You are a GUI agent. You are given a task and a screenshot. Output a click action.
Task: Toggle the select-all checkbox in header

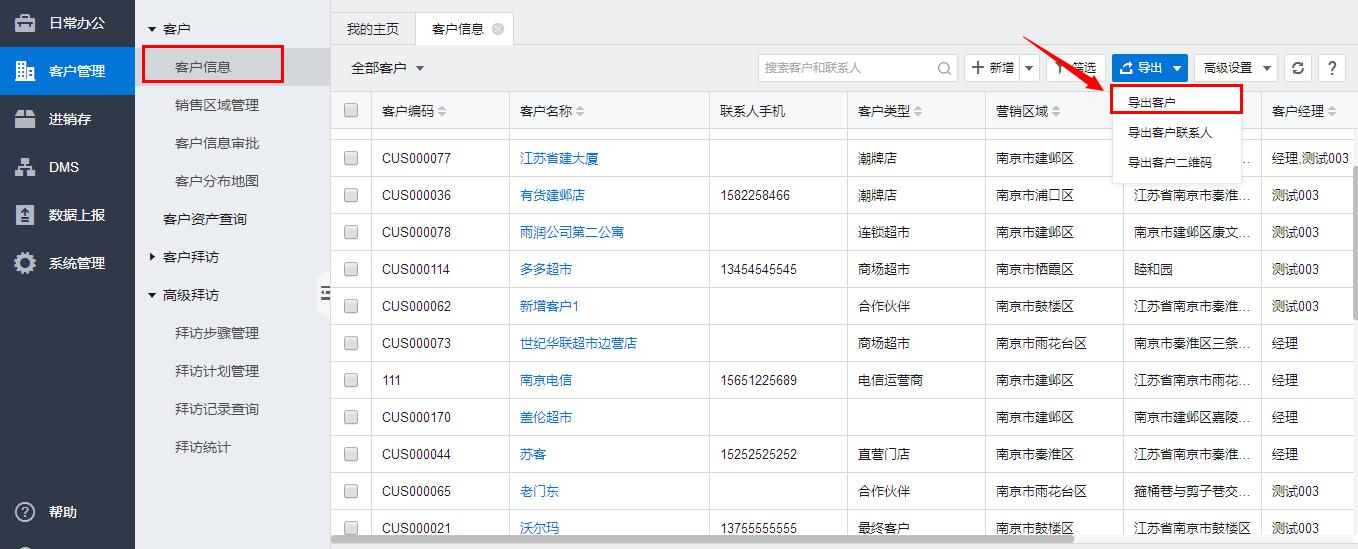point(351,111)
